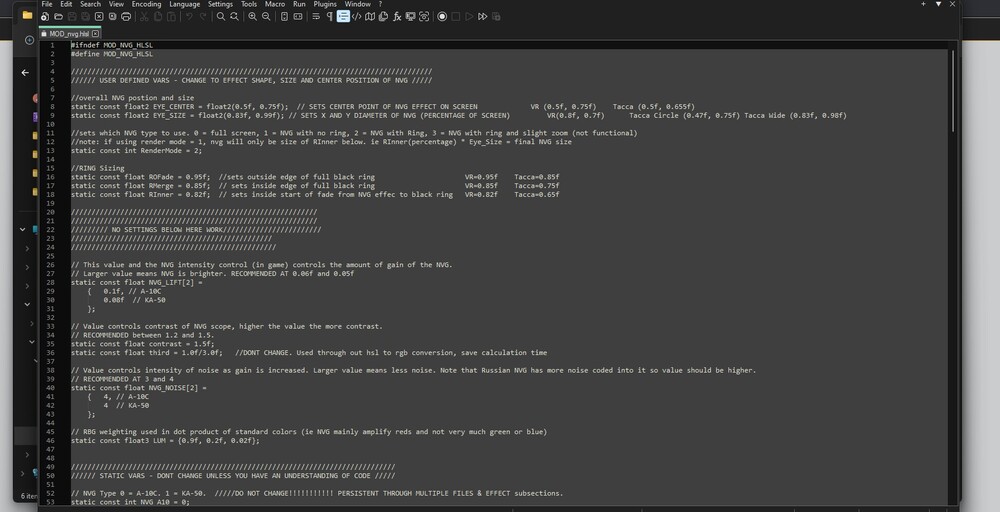Screen dimensions: 1000x512
Task: Click the 'float3 LUM' declaration line
Action: (x=166, y=441)
